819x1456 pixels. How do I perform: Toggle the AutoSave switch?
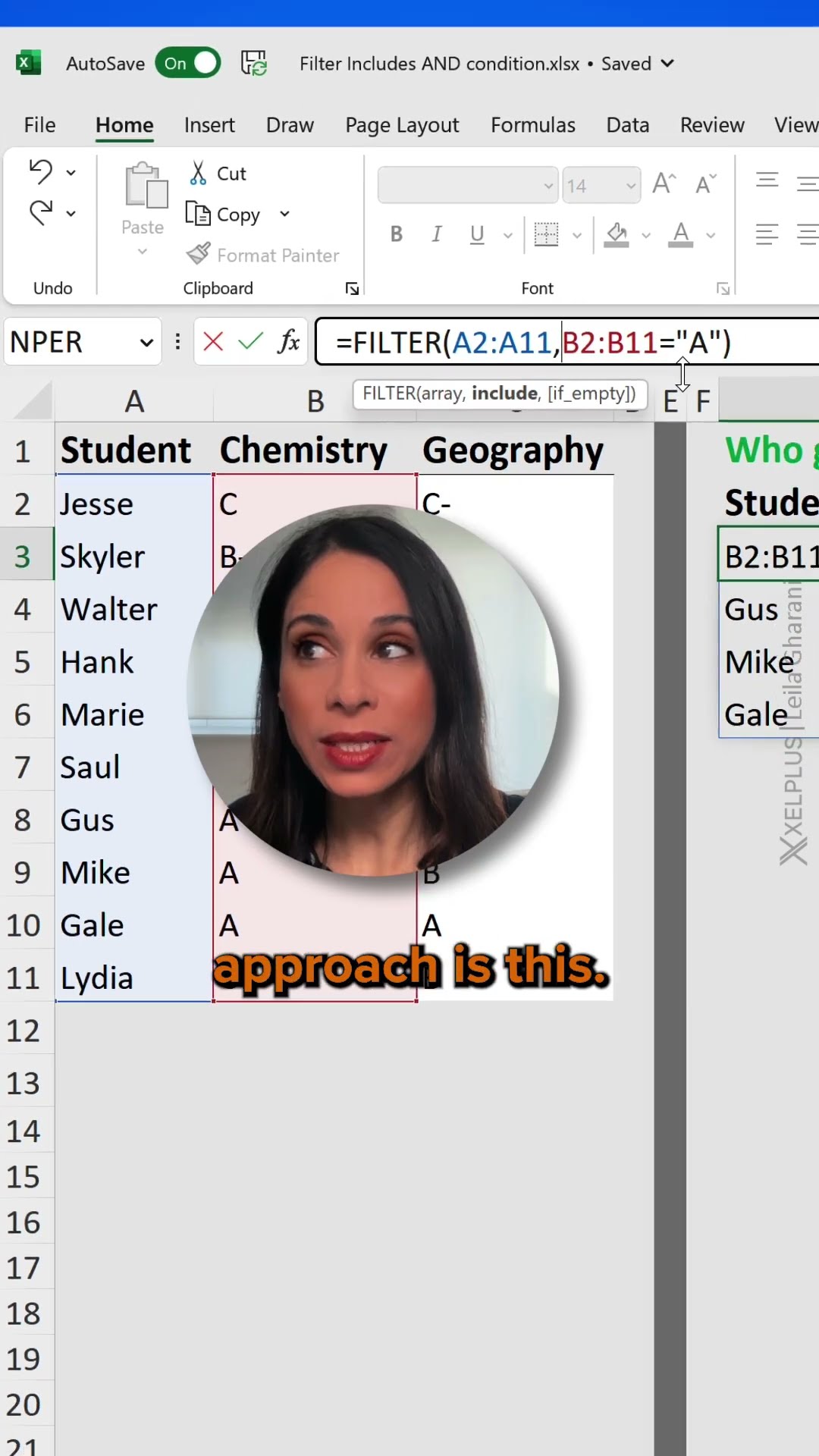pos(188,63)
